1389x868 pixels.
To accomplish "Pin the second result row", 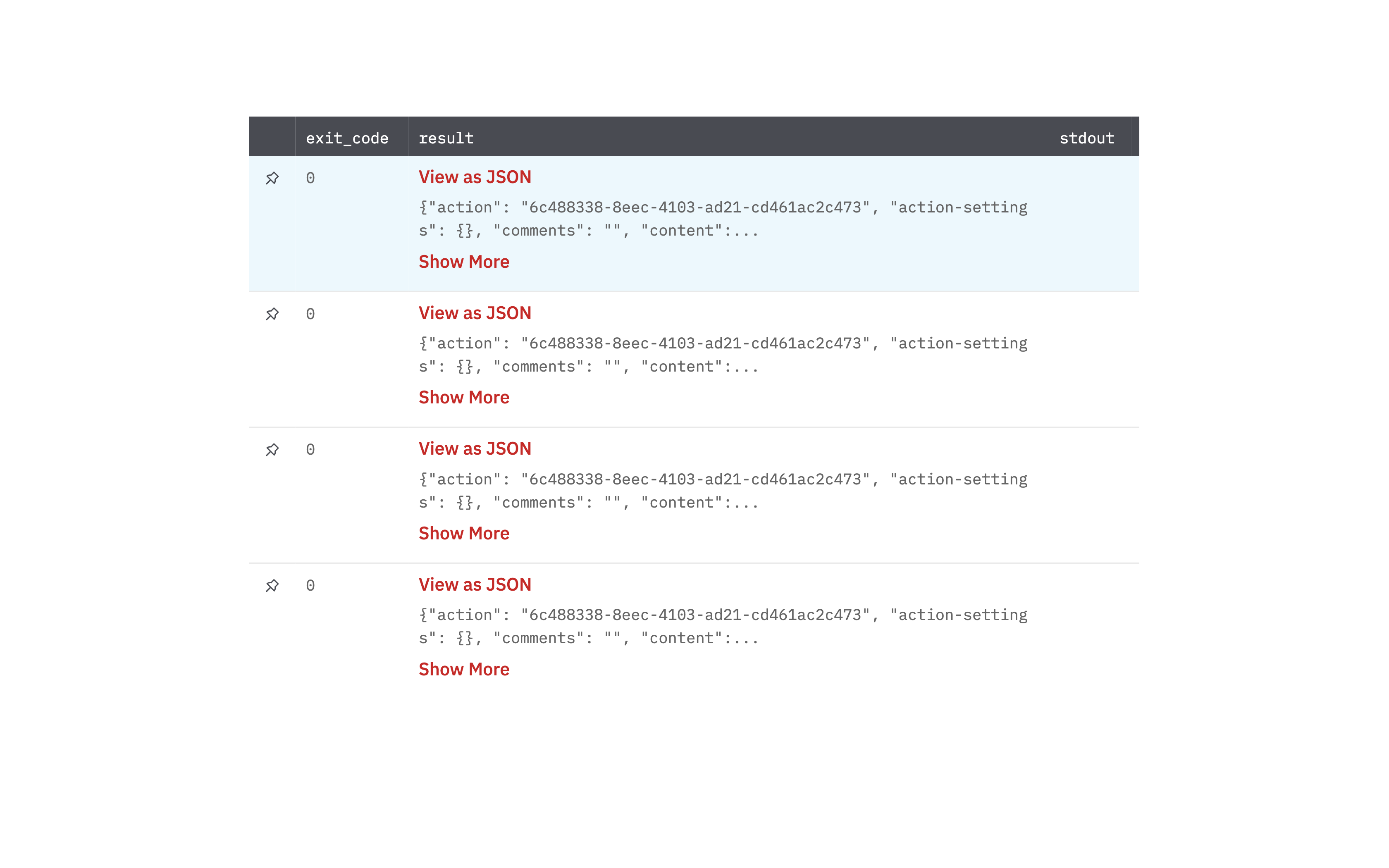I will [272, 314].
